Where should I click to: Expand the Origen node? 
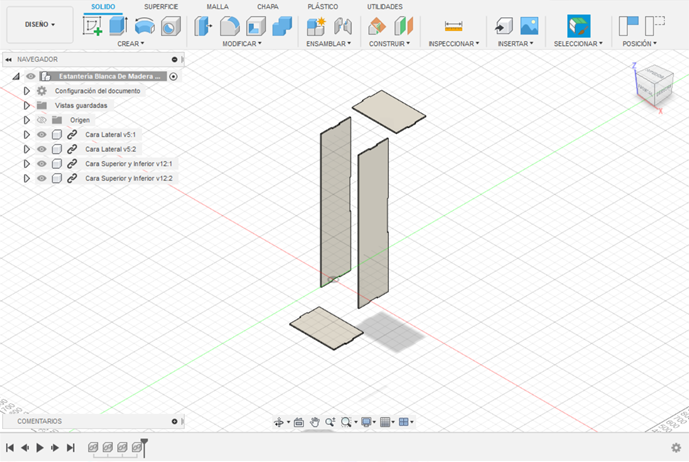(26, 120)
